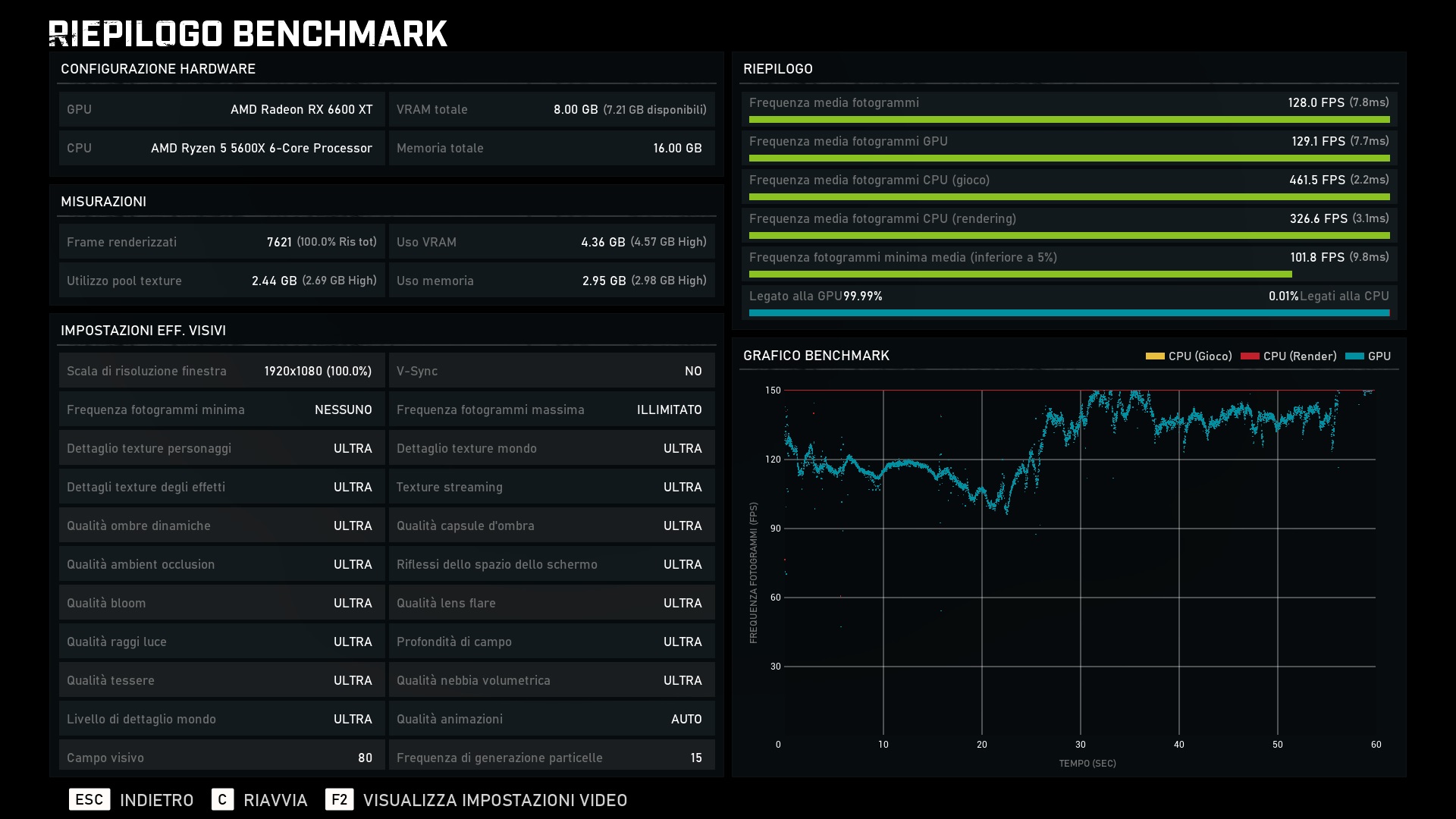The width and height of the screenshot is (1456, 819).
Task: Click Campo visivo value 80
Action: 365,758
